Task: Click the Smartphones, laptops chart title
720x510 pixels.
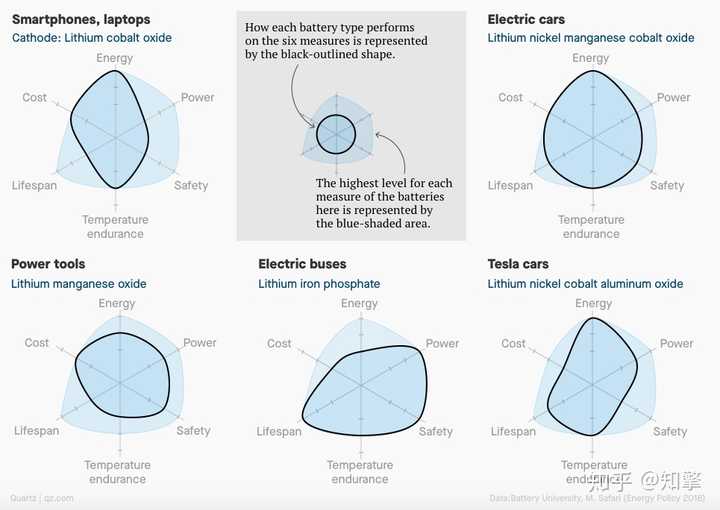Action: click(81, 19)
